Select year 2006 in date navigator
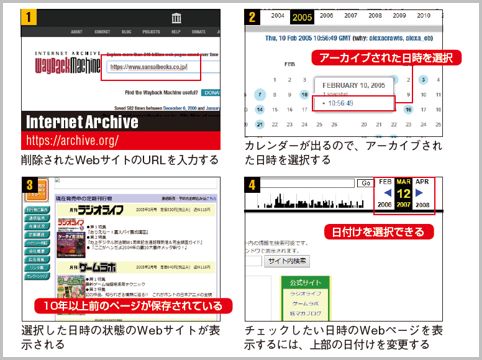Image resolution: width=482 pixels, height=360 pixels. [384, 204]
